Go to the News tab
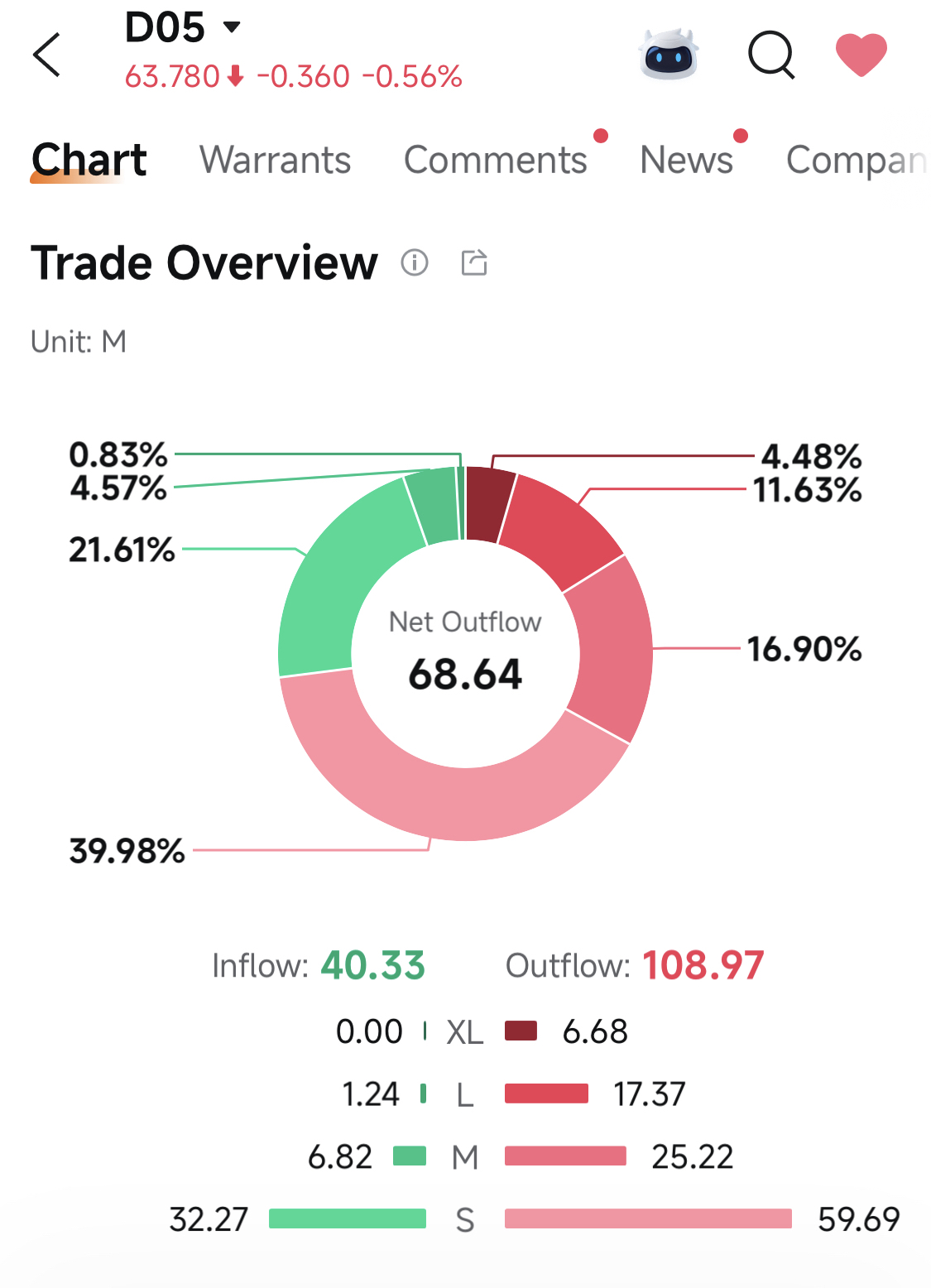 coord(686,160)
